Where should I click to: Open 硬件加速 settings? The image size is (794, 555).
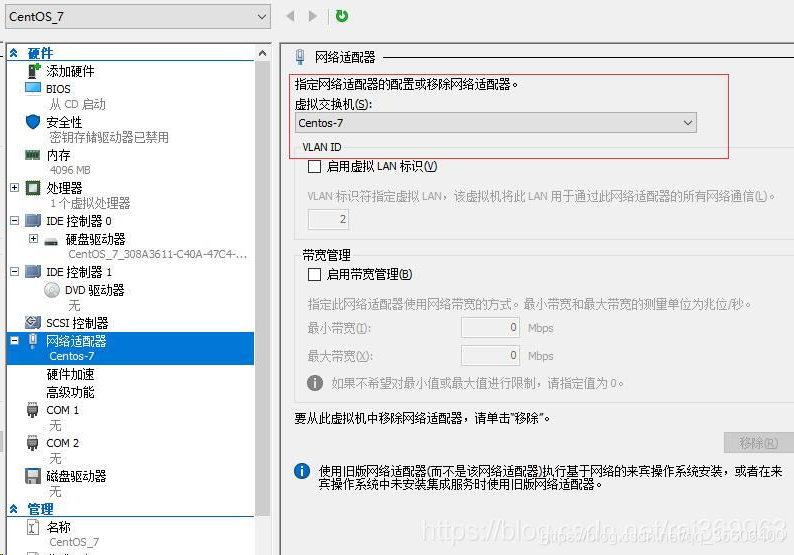70,374
